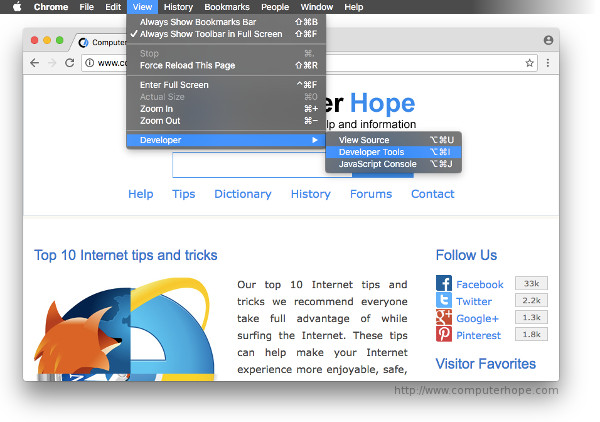Image resolution: width=600 pixels, height=422 pixels.
Task: Open Chrome's three-dot menu
Action: pyautogui.click(x=548, y=63)
